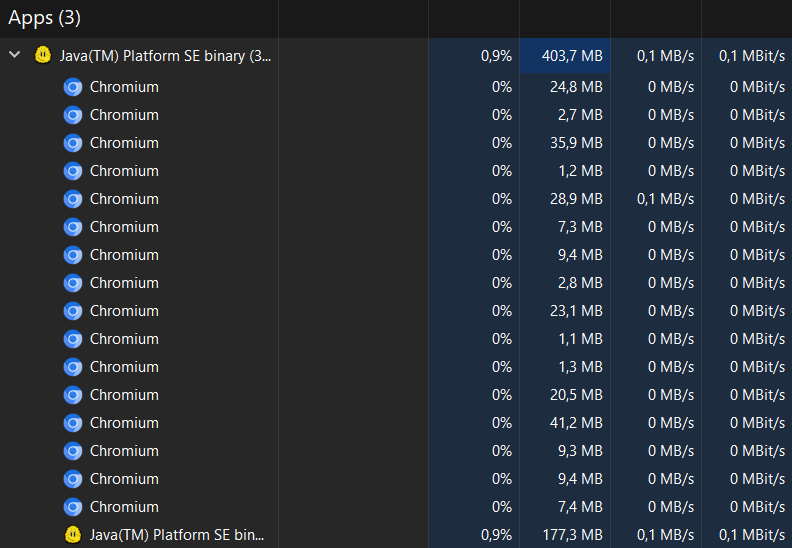Select the Chromium process using 28,9 MB
The image size is (792, 548).
click(124, 199)
